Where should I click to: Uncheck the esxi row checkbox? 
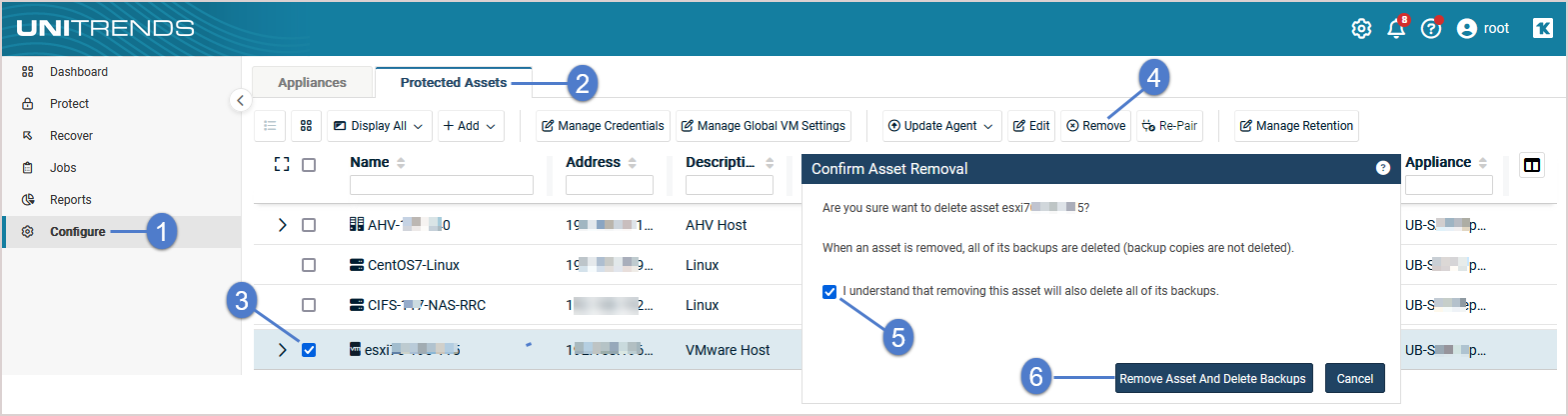click(309, 350)
